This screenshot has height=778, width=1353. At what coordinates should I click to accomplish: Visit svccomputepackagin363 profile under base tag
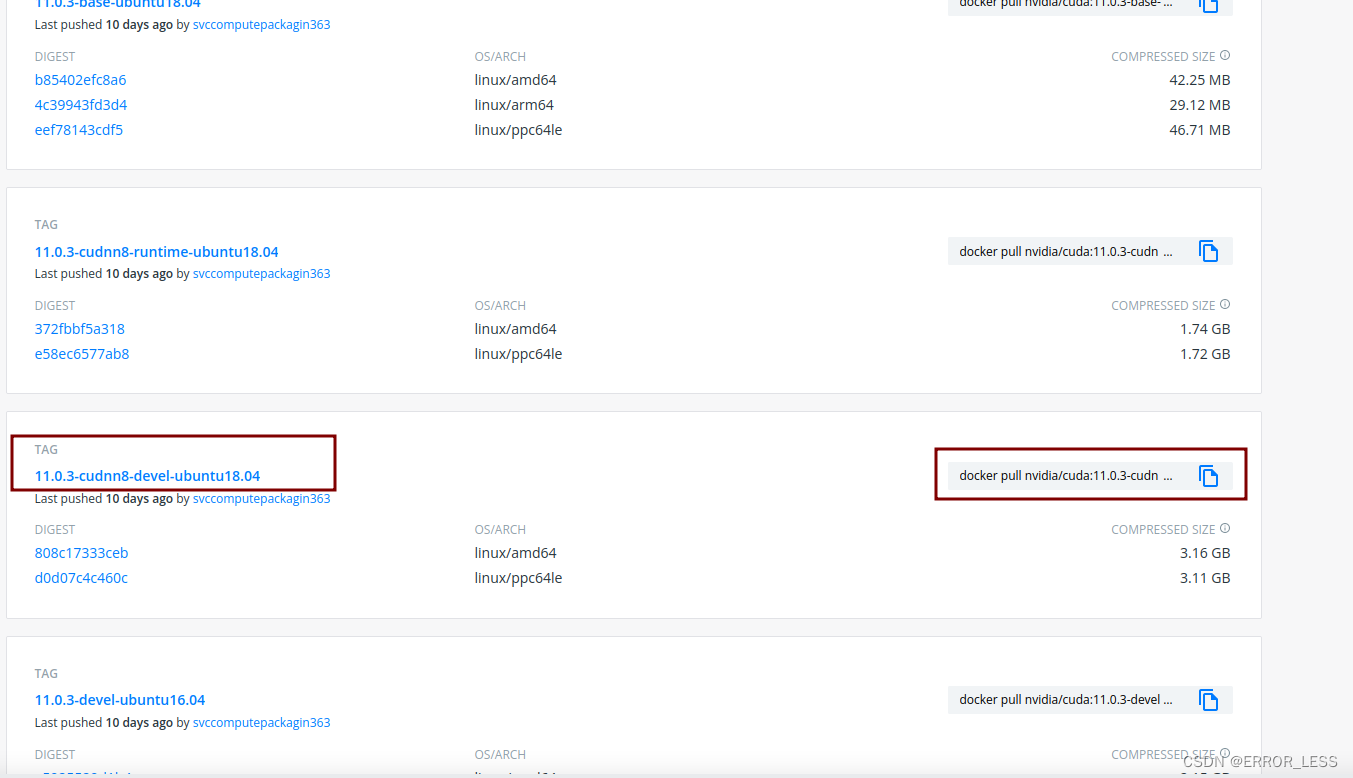(261, 24)
